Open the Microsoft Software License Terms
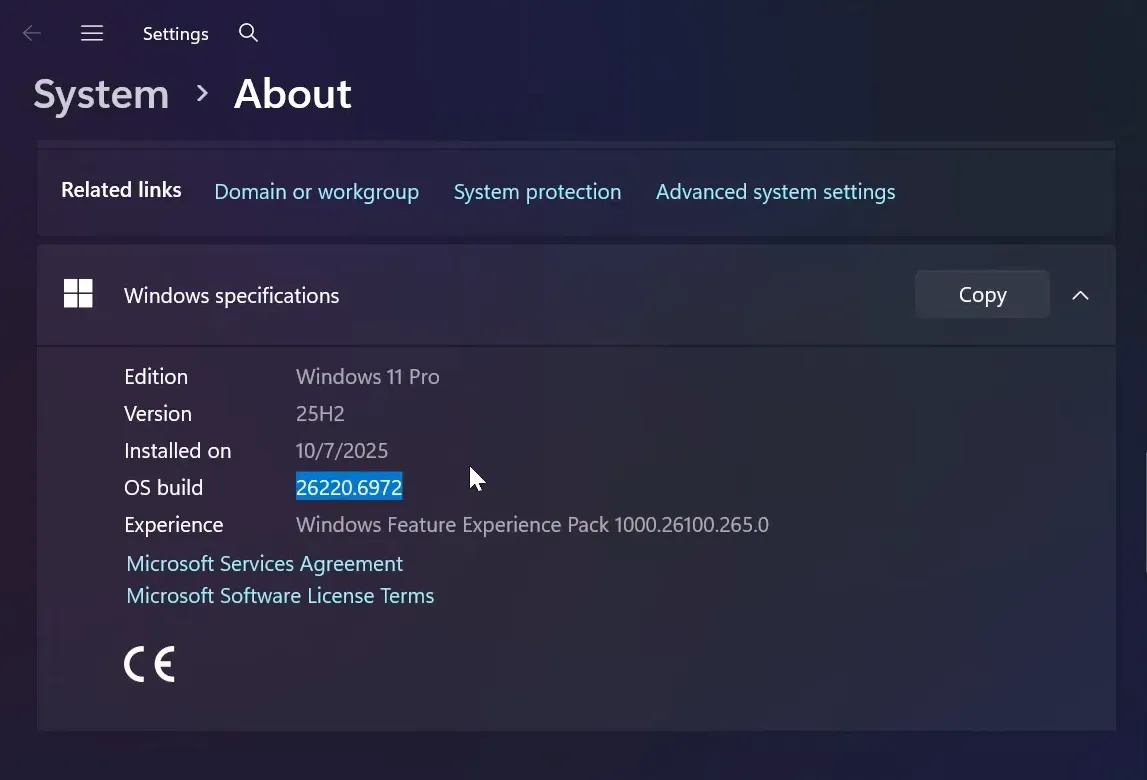The image size is (1147, 780). [x=279, y=595]
